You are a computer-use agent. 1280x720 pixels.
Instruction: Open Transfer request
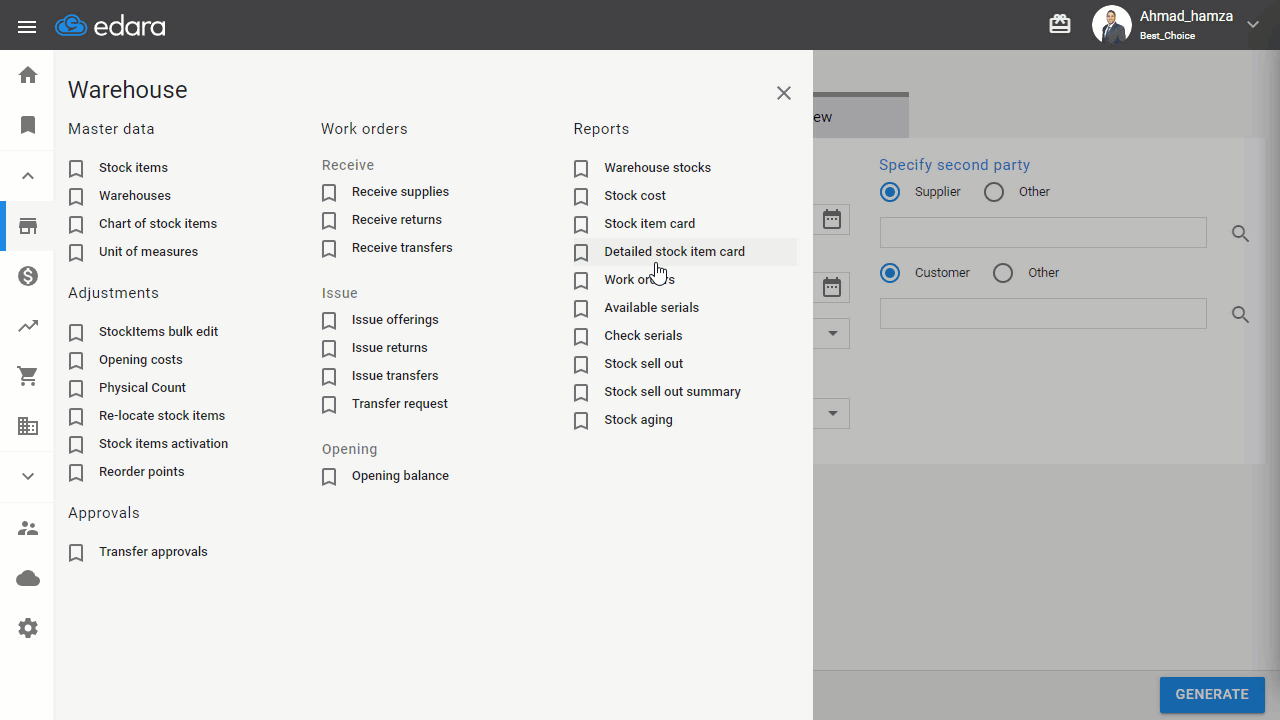(x=400, y=404)
